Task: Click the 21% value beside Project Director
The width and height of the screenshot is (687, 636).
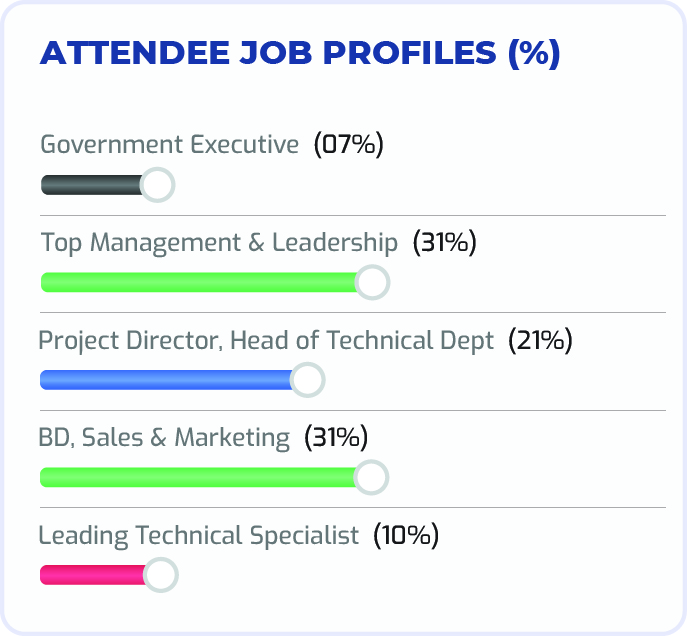Action: (x=540, y=340)
